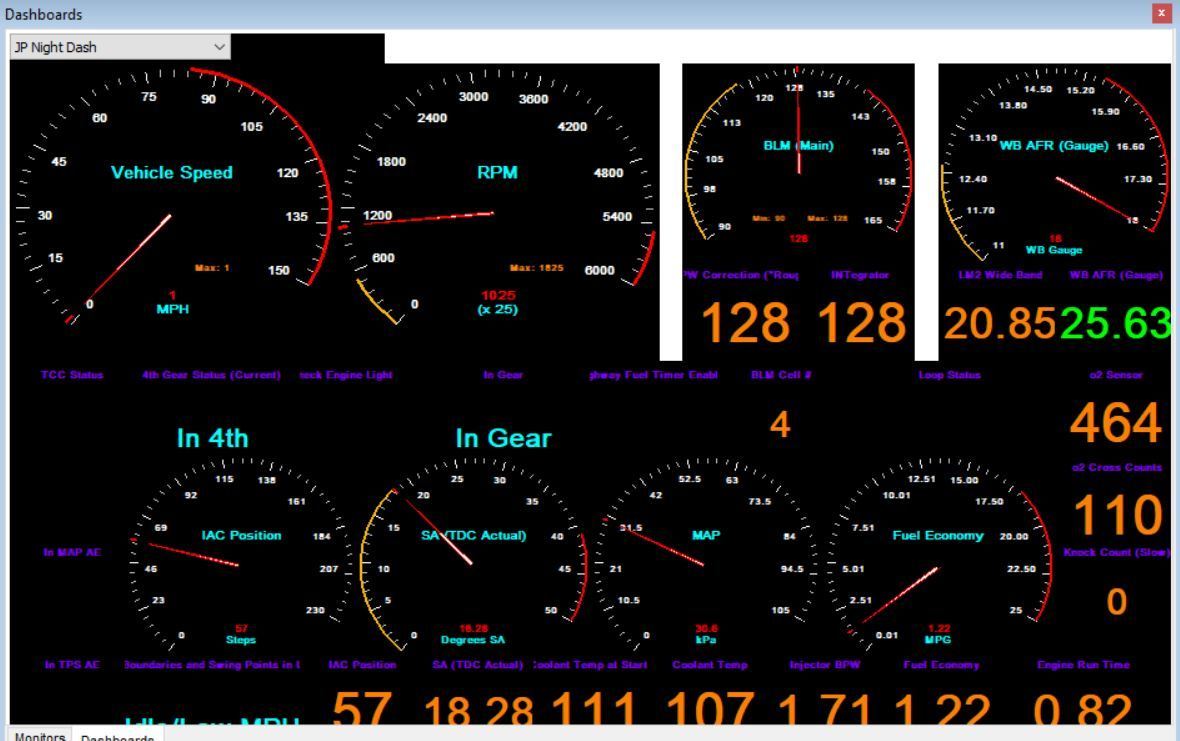Image resolution: width=1180 pixels, height=741 pixels.
Task: Select the o2 Sensor 464 value
Action: click(1116, 424)
